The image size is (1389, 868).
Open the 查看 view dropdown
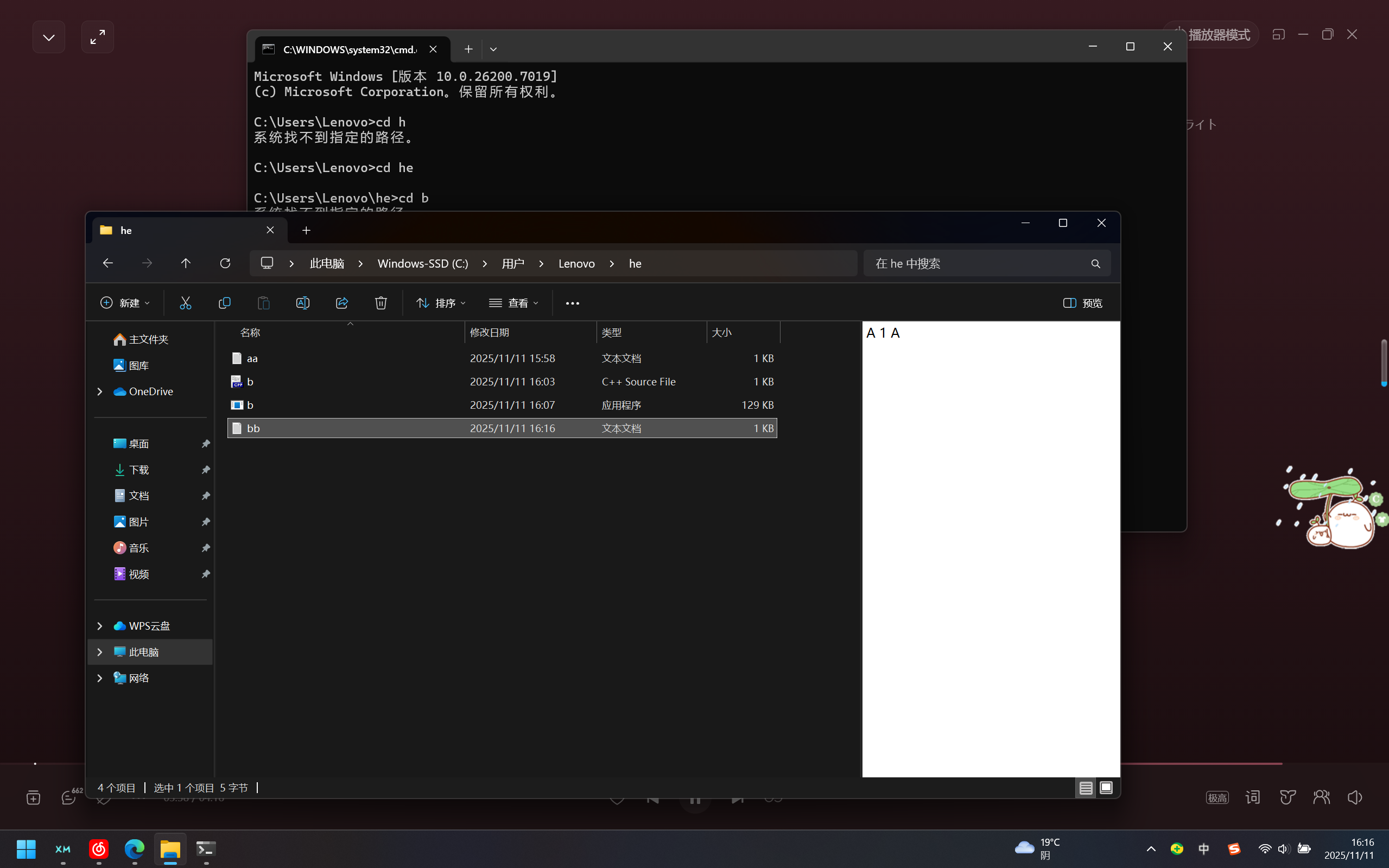pos(513,303)
